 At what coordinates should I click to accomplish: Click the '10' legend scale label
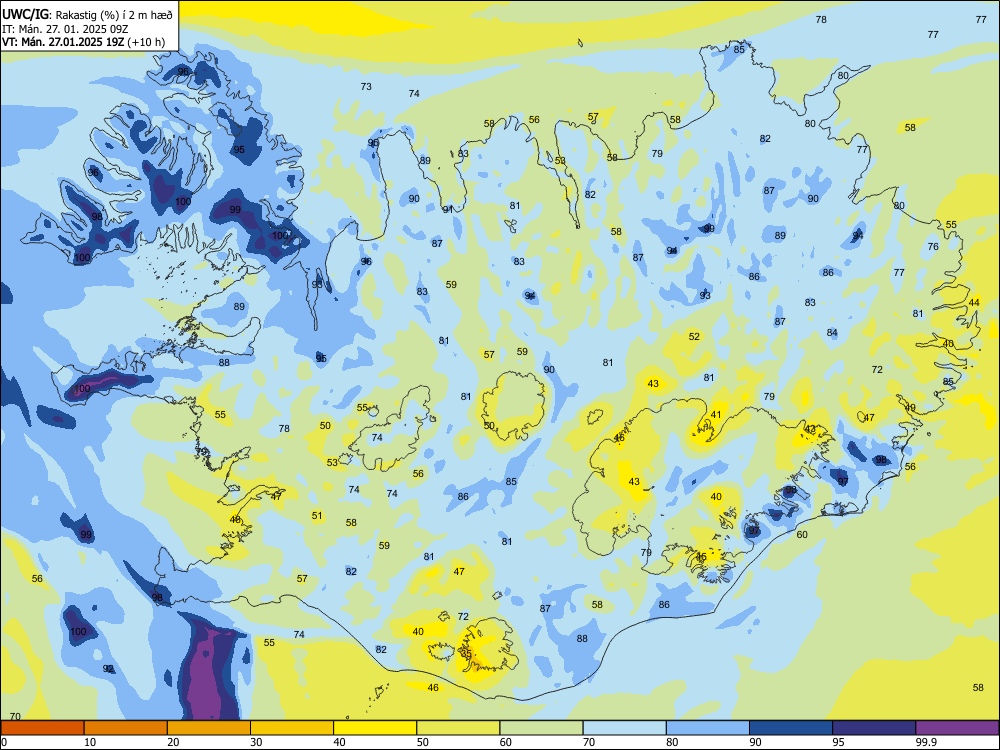tap(90, 742)
